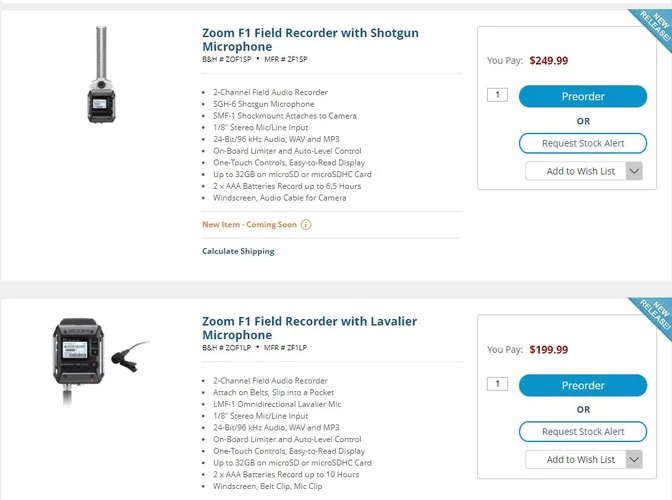672x500 pixels.
Task: Add Shotgun Microphone recorder to Wish List
Action: pos(575,171)
